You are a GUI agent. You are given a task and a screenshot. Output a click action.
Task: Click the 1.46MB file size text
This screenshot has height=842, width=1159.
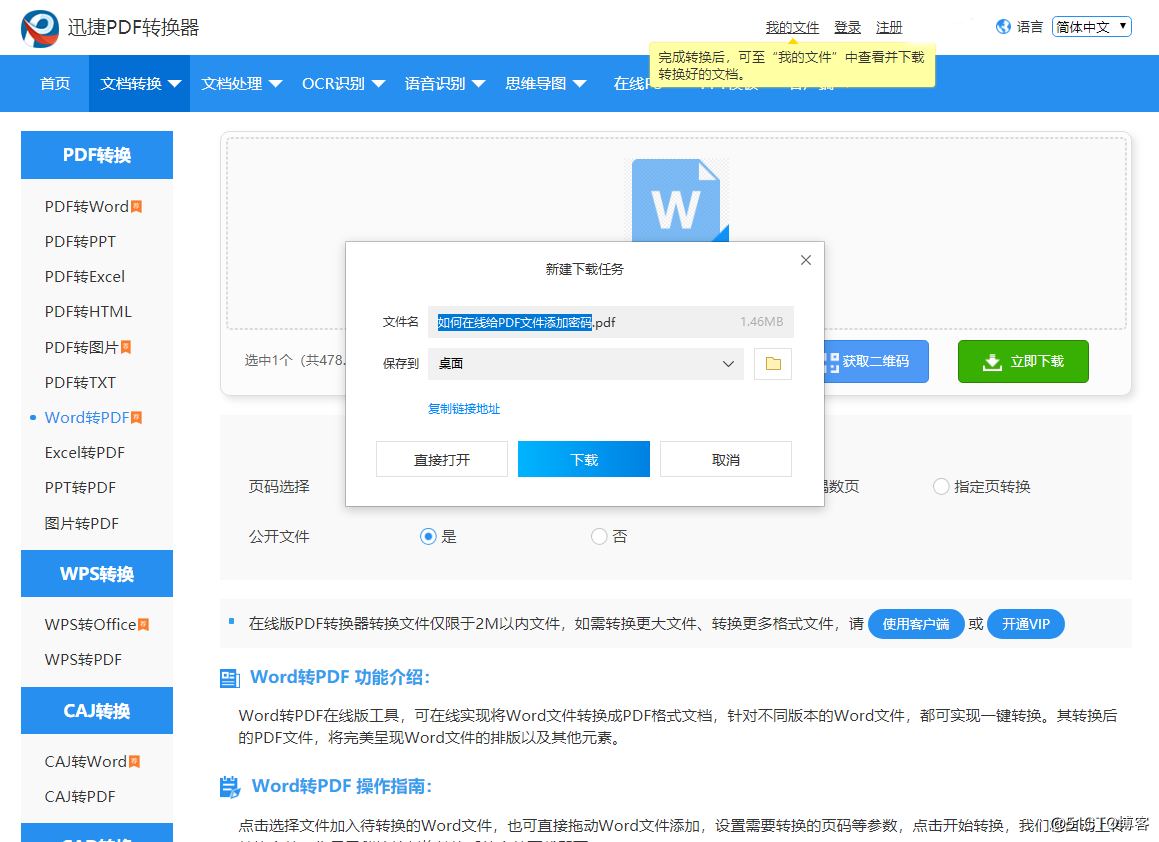click(761, 322)
